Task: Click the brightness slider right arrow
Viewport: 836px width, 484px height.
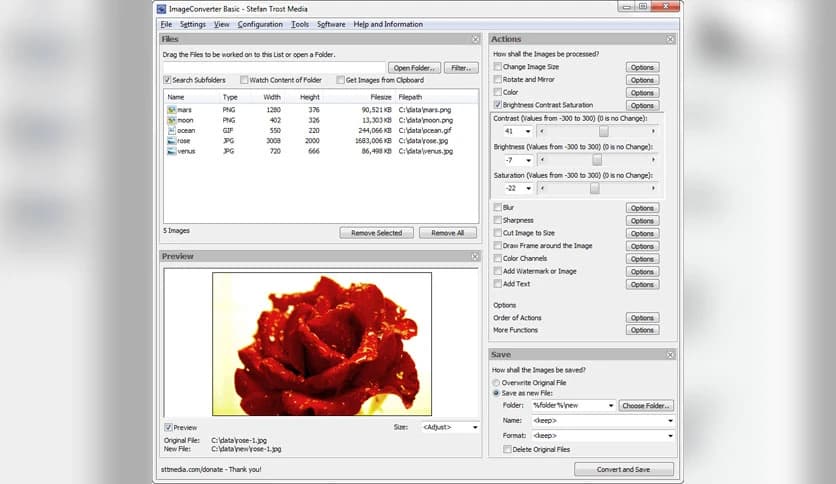Action: pos(653,159)
